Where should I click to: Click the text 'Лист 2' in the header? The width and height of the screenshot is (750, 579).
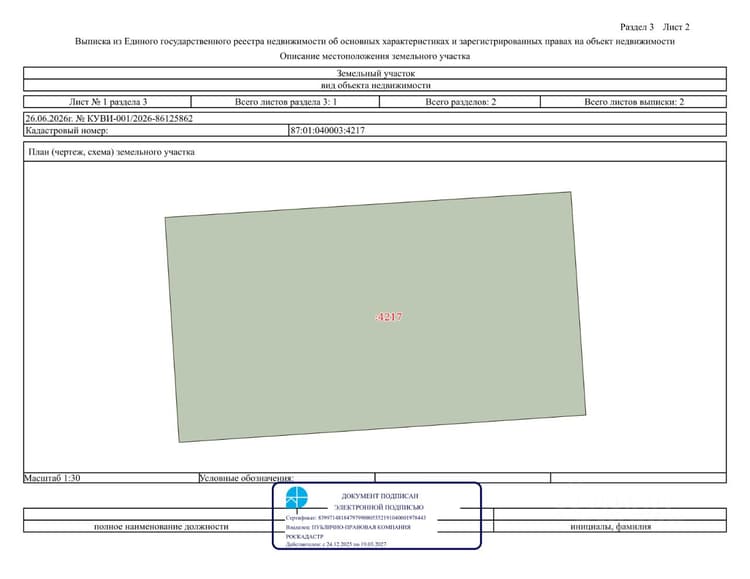click(676, 27)
